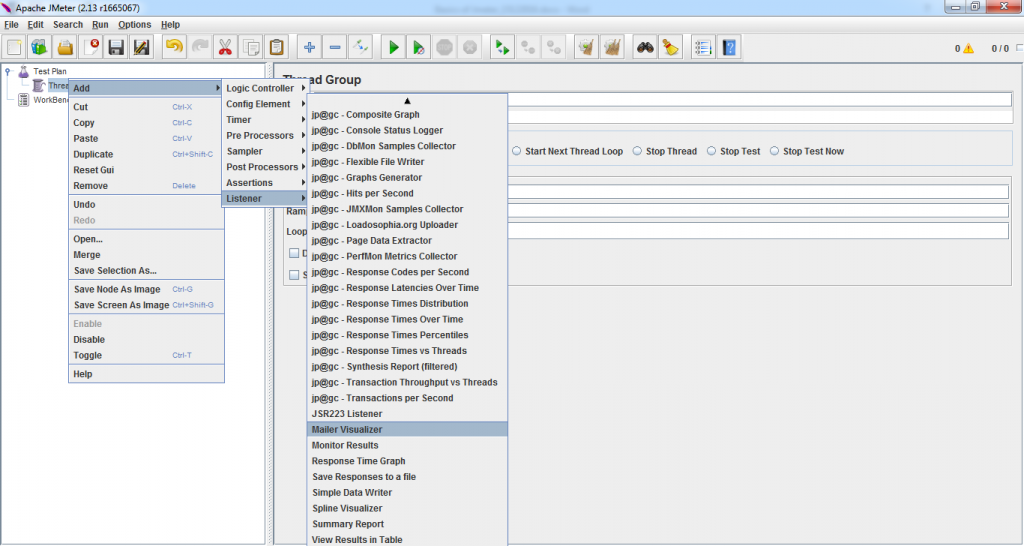
Task: Select the Stop Thread radio button
Action: 637,151
